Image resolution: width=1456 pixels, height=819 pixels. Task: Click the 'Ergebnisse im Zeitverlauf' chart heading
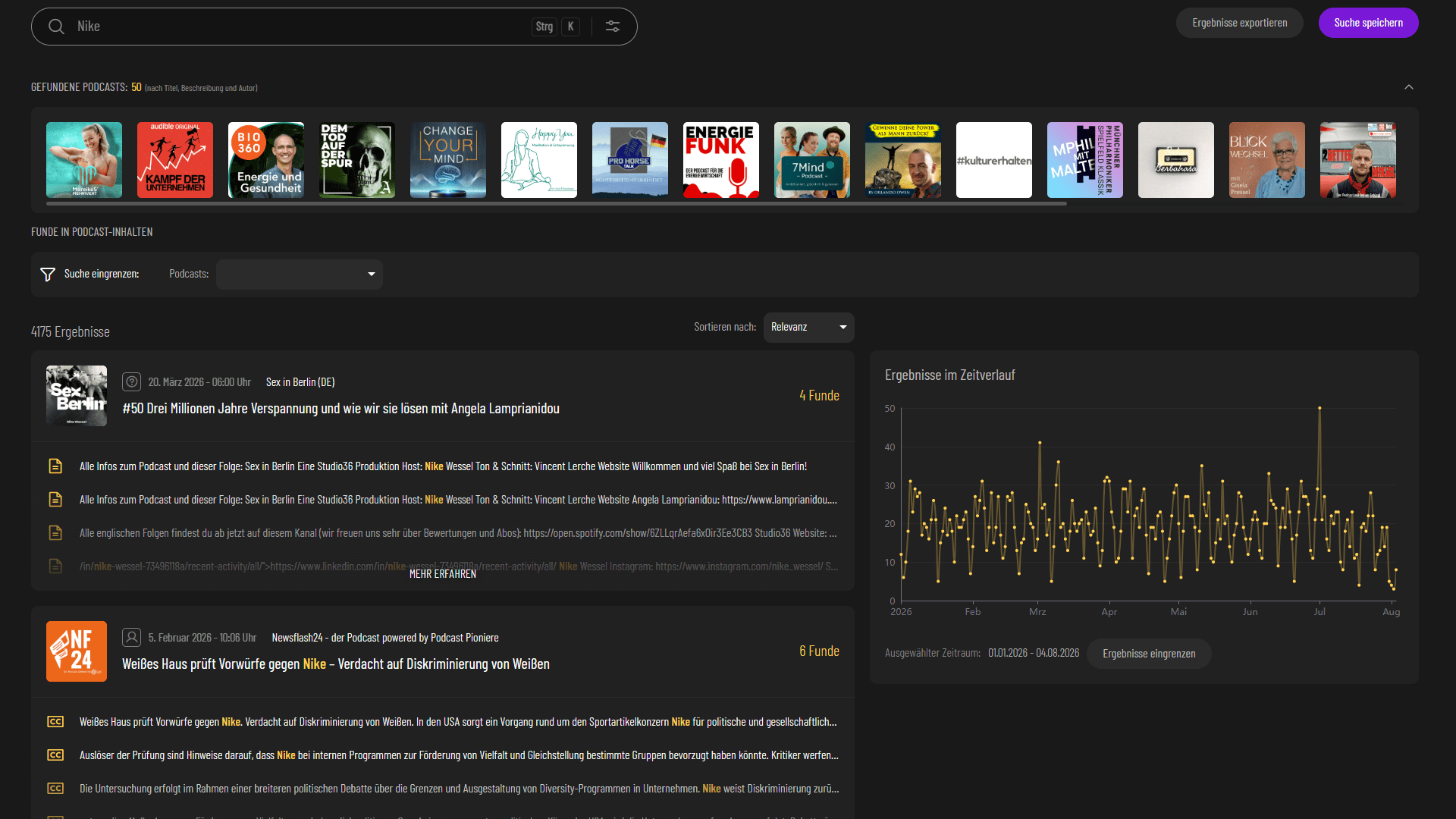pyautogui.click(x=949, y=375)
